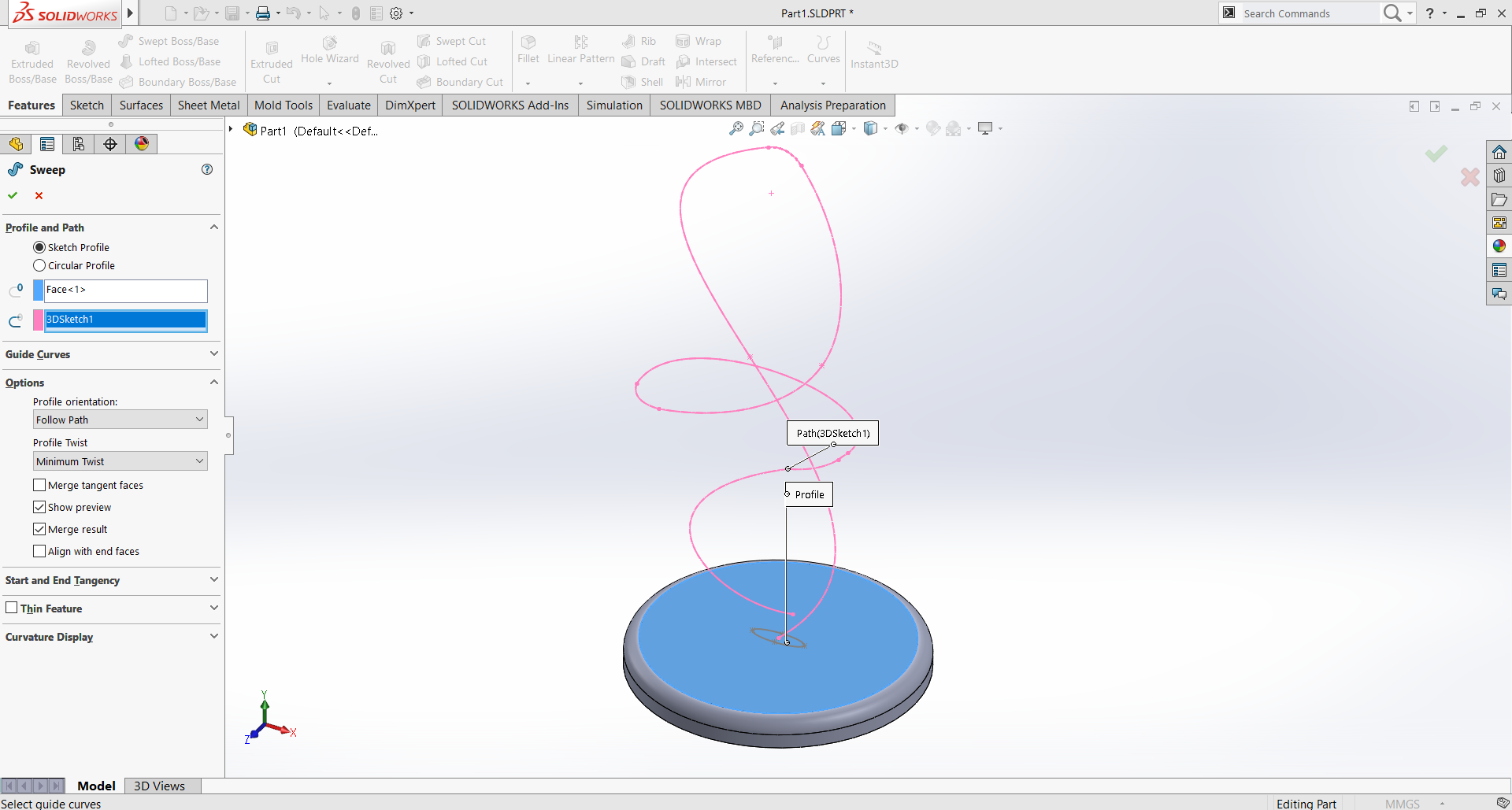Disable the Show preview checkbox

39,507
